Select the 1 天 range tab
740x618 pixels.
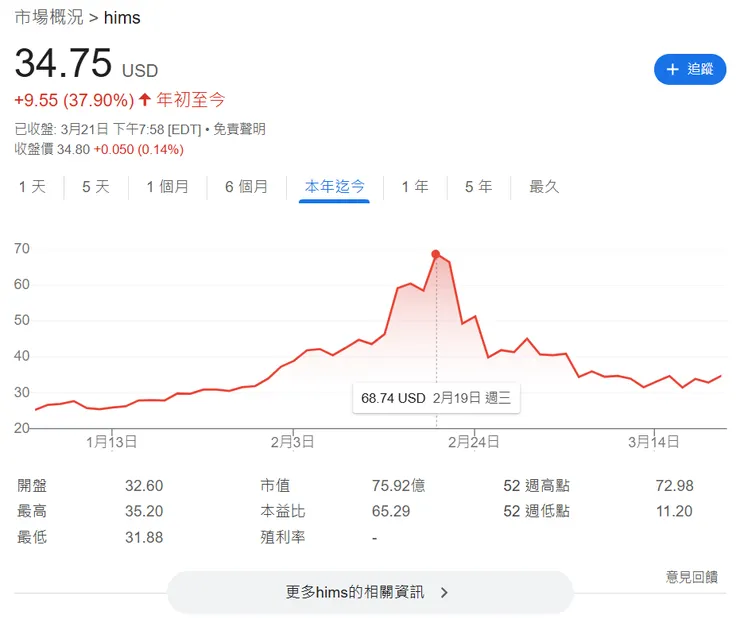click(x=32, y=186)
